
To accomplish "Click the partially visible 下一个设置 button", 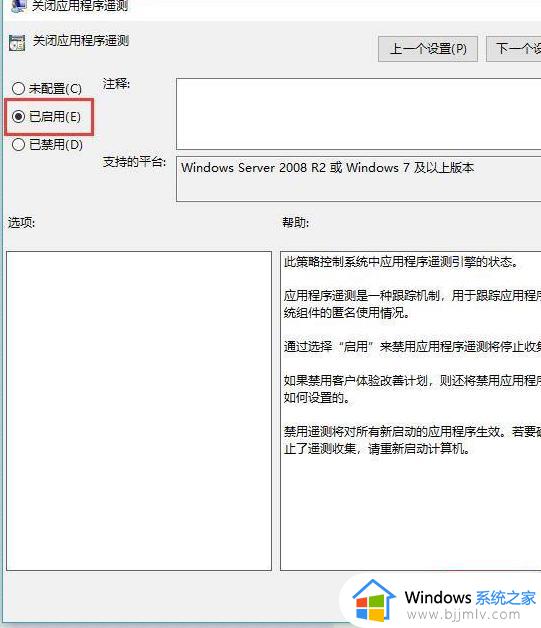I will 514,49.
